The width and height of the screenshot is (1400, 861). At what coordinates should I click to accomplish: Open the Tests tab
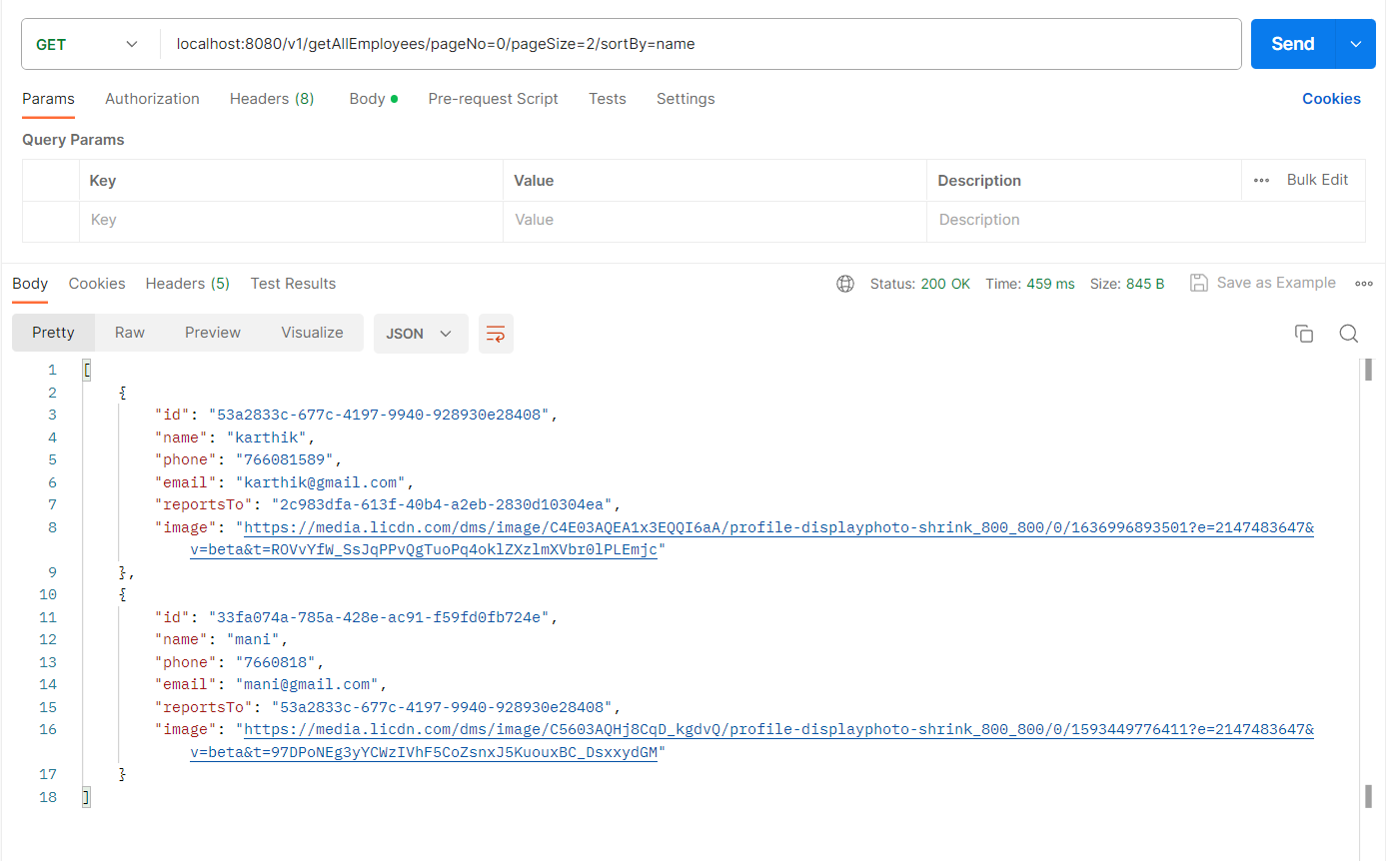pyautogui.click(x=607, y=99)
